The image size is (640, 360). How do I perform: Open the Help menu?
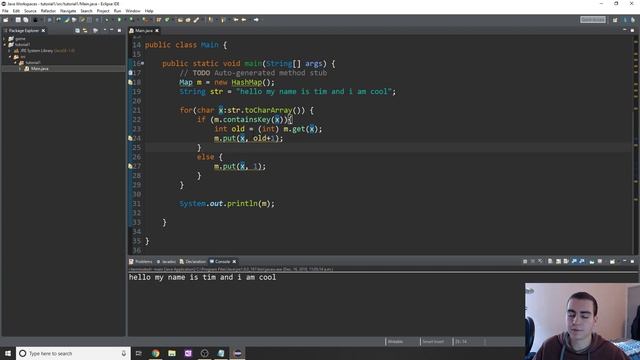[x=149, y=11]
